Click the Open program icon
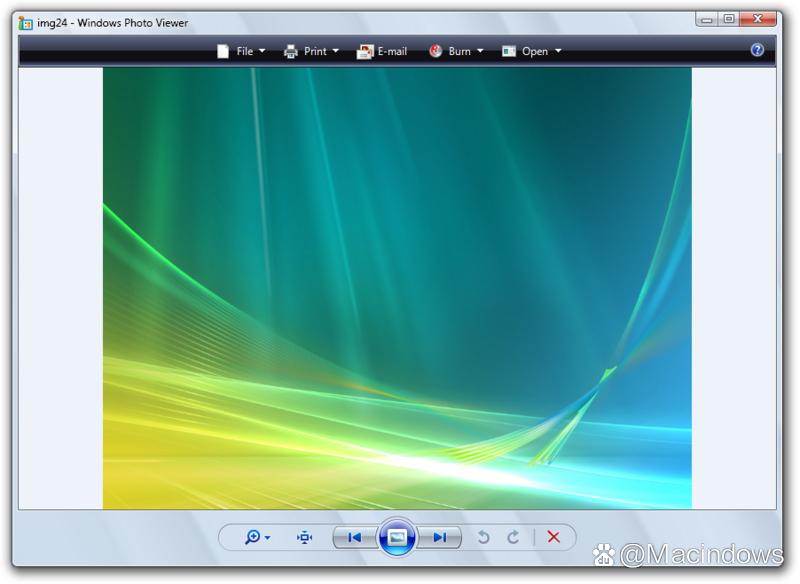 click(509, 51)
